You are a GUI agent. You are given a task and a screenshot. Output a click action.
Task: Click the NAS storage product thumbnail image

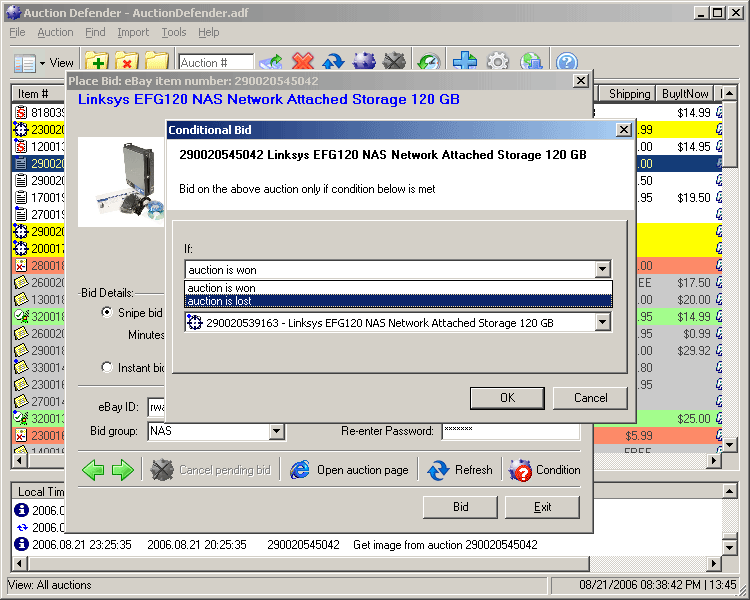point(121,182)
